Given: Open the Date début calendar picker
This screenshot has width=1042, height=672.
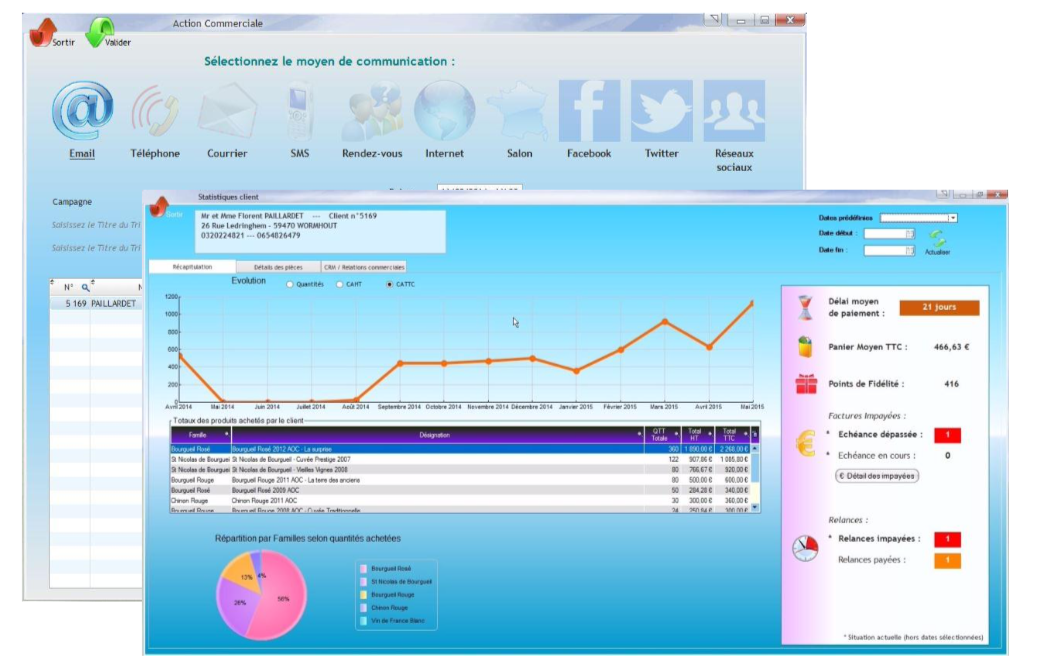Looking at the screenshot, I should click(x=909, y=234).
